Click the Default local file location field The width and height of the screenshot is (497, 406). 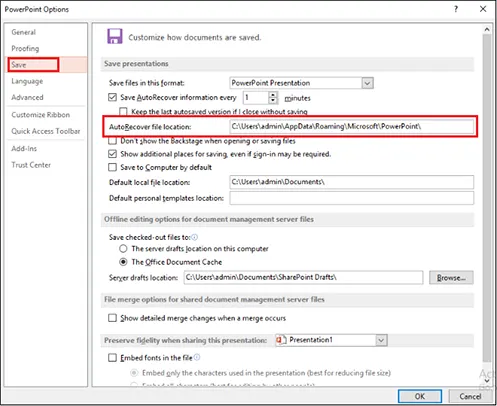pos(352,182)
